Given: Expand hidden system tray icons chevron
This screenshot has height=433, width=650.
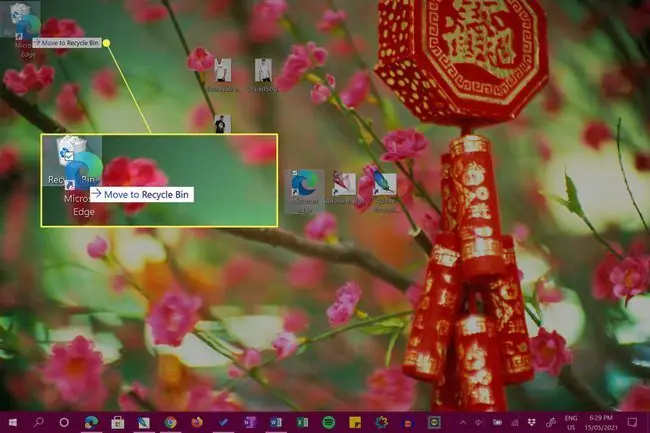Looking at the screenshot, I should (x=463, y=423).
